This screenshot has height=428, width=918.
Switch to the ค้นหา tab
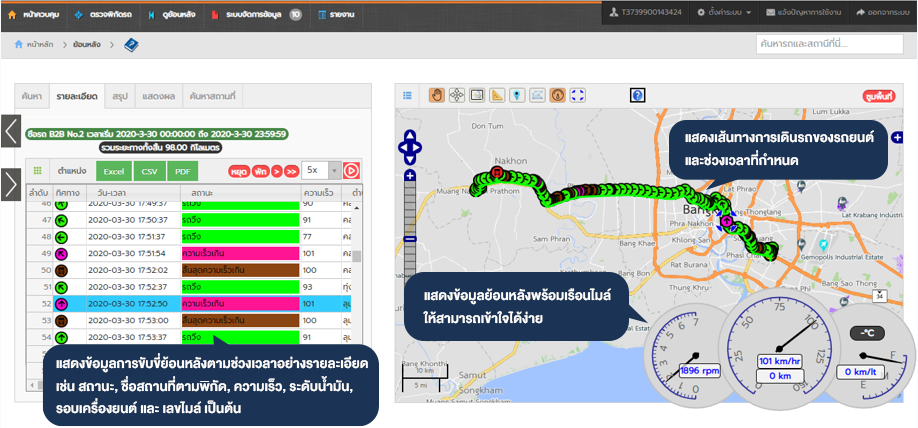32,96
